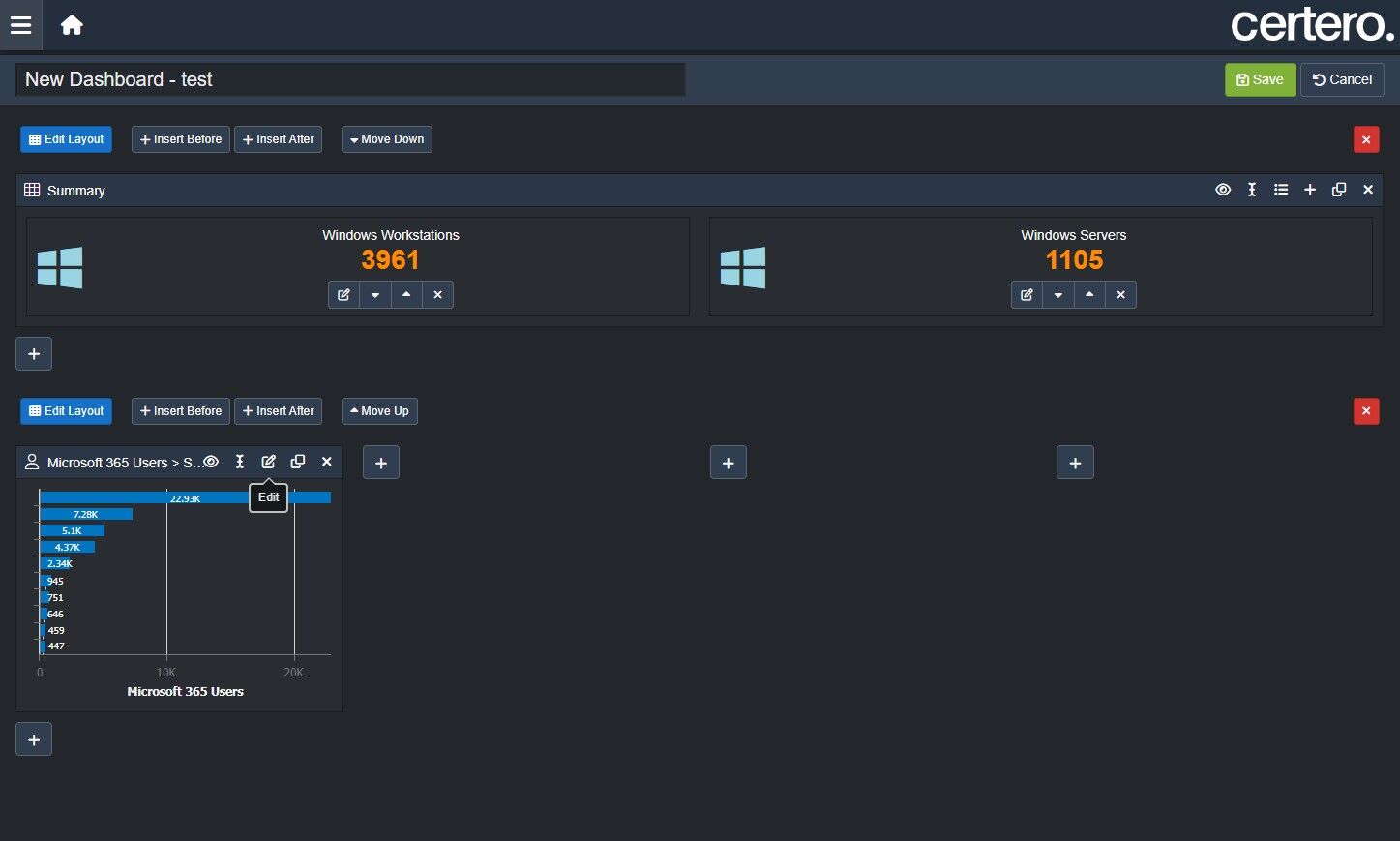Remove the Windows Workstations tile
1400x841 pixels.
tap(437, 295)
